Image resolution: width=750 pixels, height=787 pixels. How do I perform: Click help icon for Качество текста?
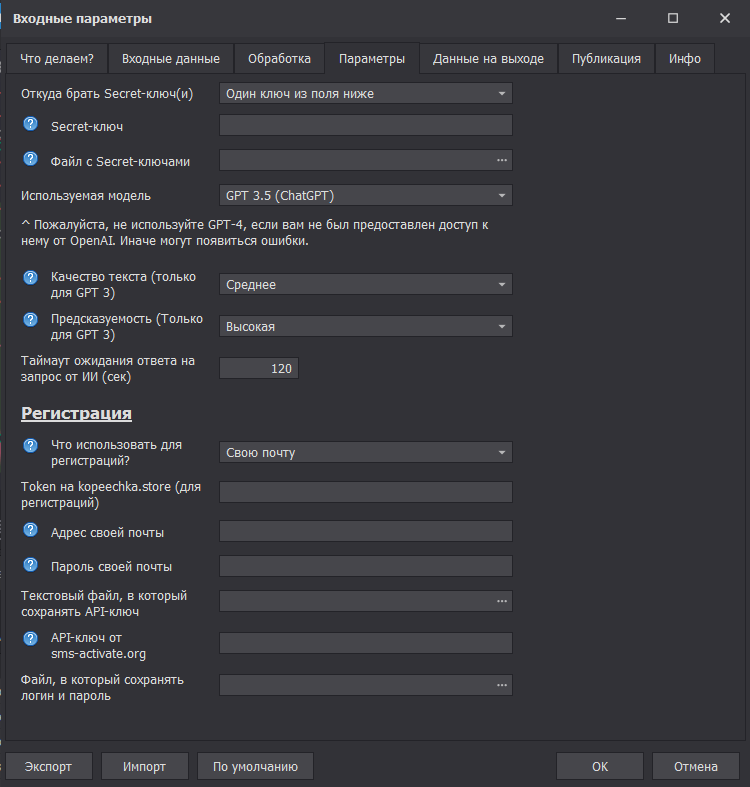[x=30, y=277]
